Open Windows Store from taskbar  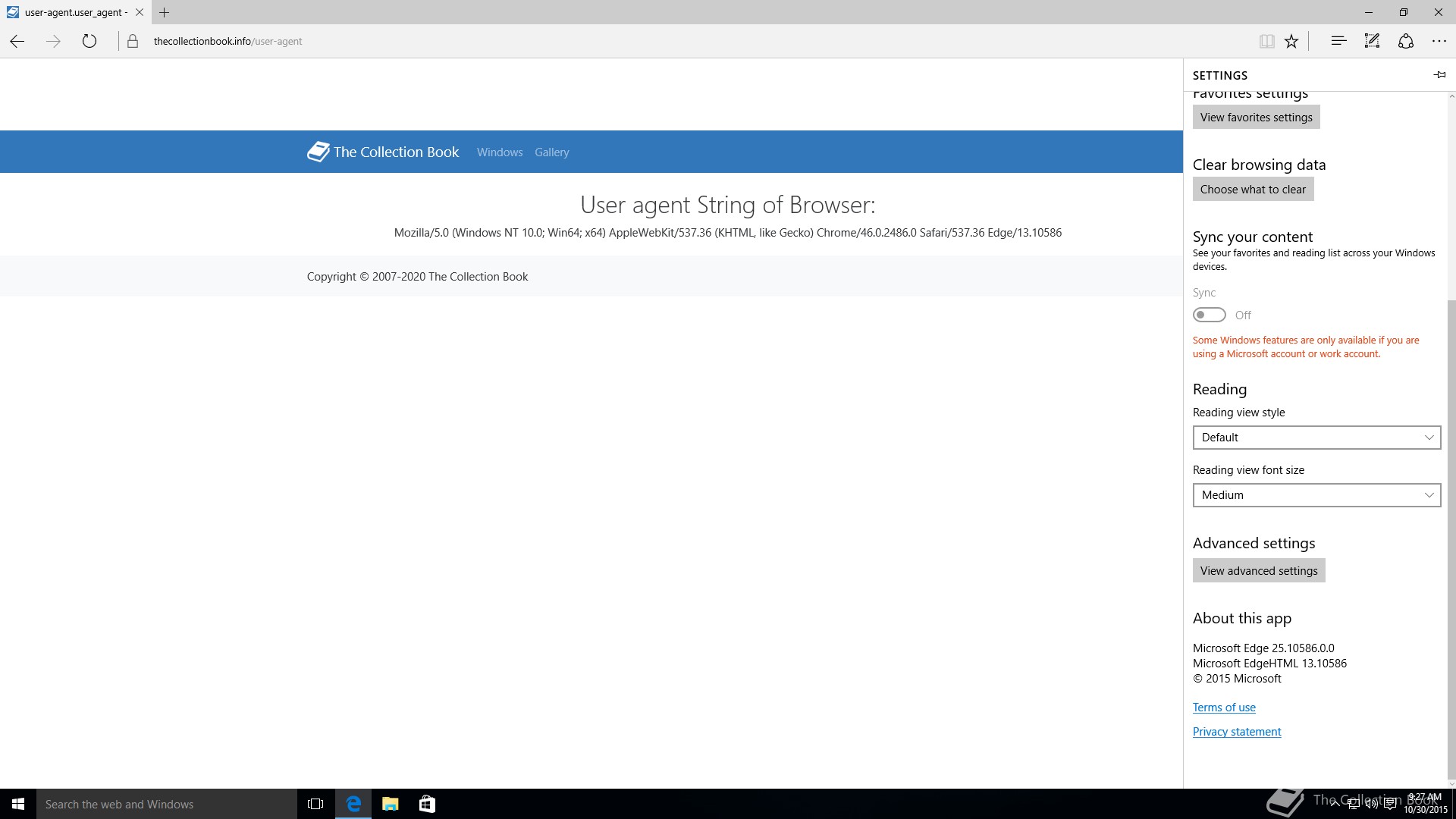click(427, 804)
